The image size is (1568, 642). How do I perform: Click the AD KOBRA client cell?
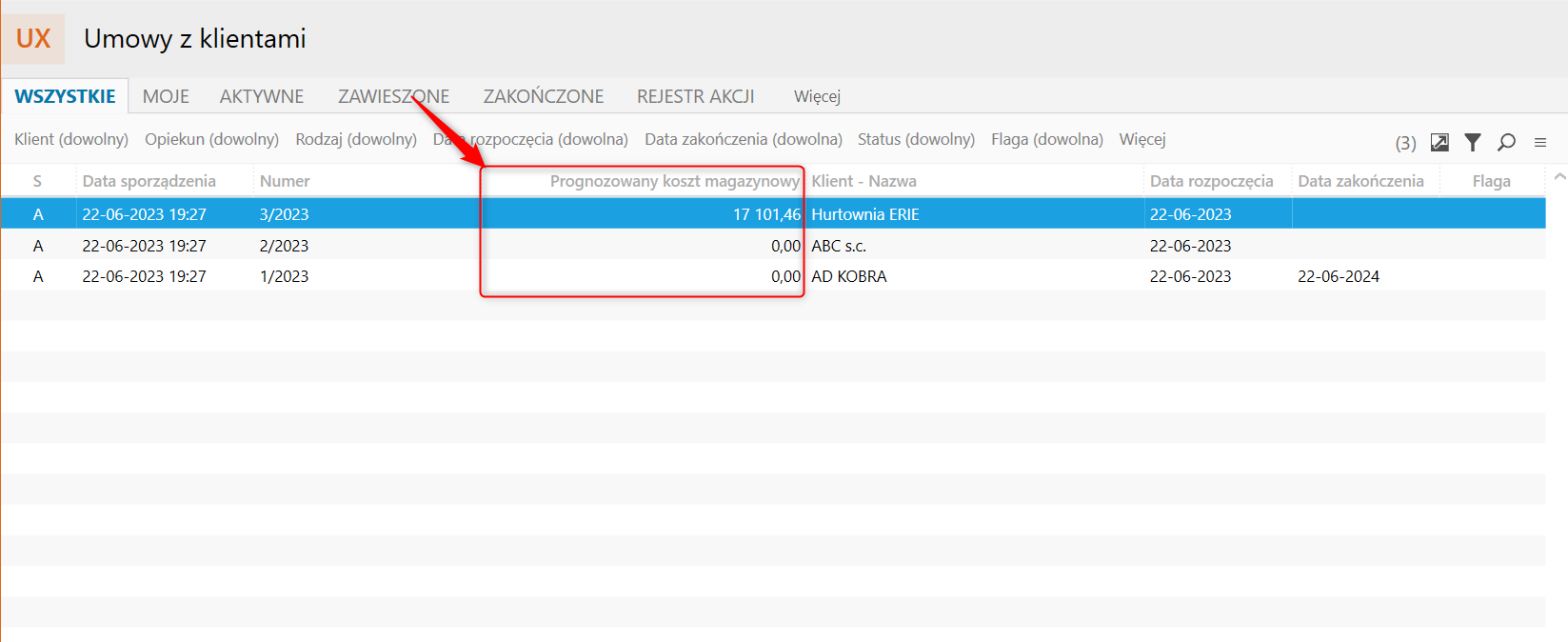click(x=848, y=276)
